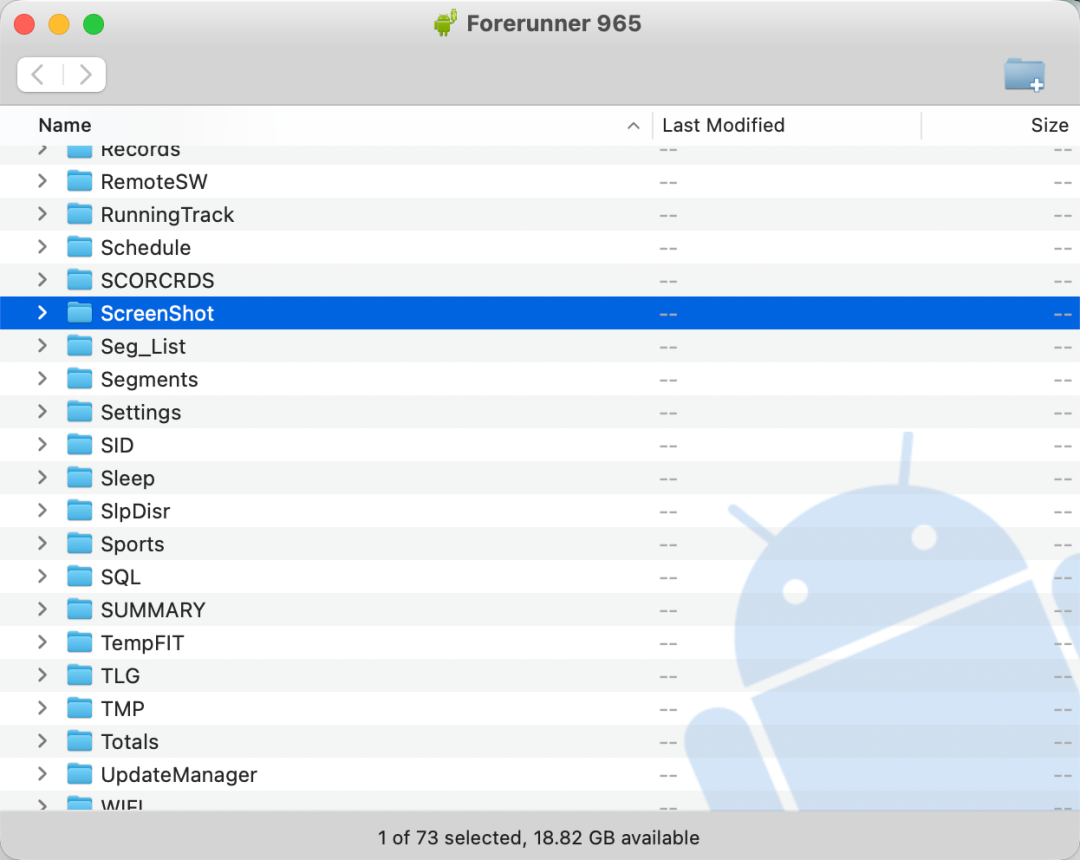Select the SlpDisr folder icon
1080x860 pixels.
(80, 511)
